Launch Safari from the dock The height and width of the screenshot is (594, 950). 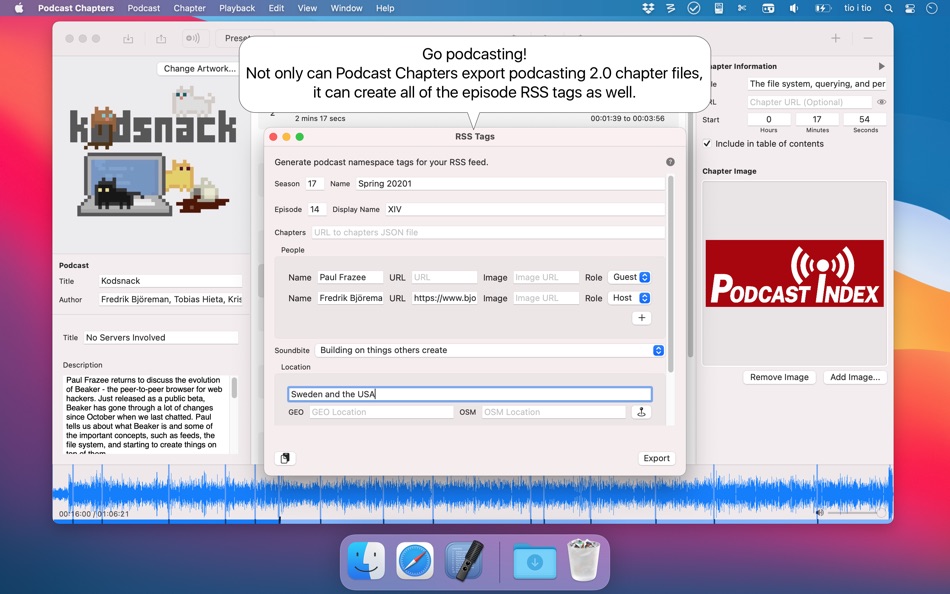[x=415, y=561]
